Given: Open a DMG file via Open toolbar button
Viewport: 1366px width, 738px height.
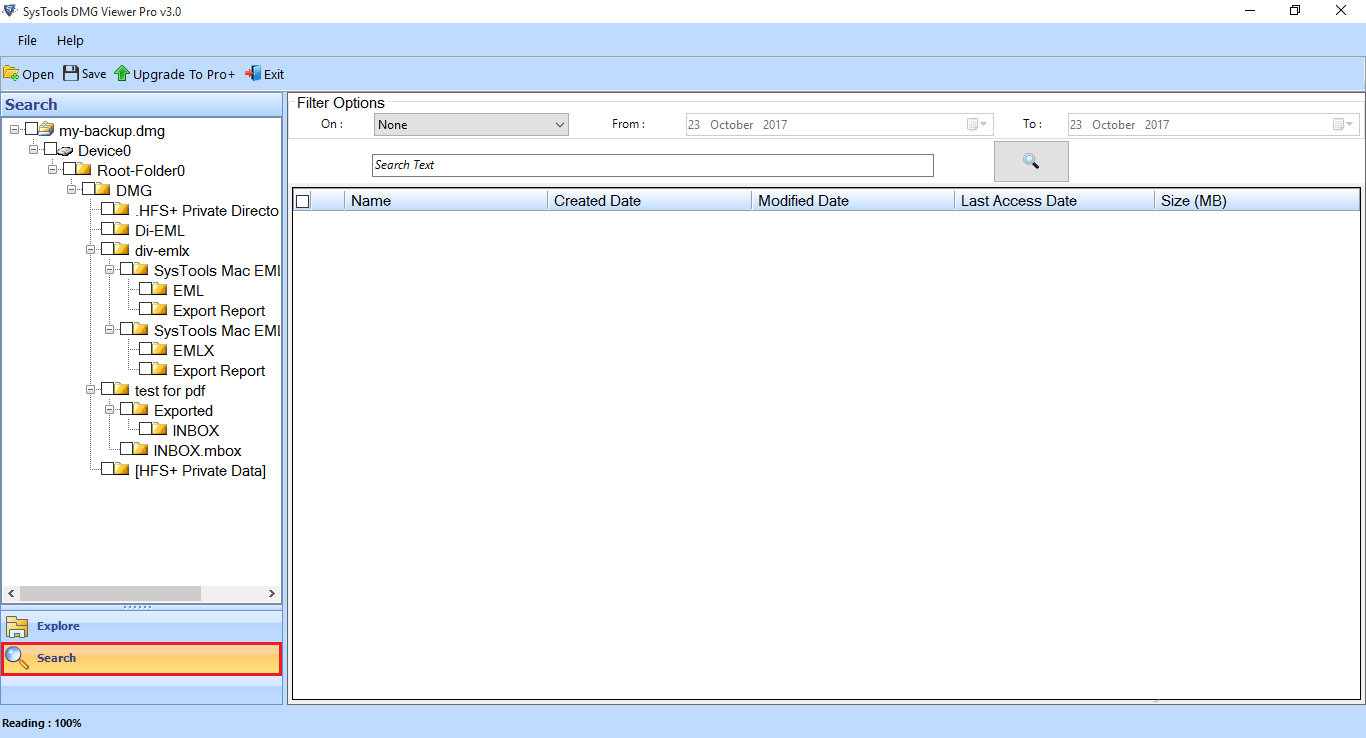Looking at the screenshot, I should point(29,74).
